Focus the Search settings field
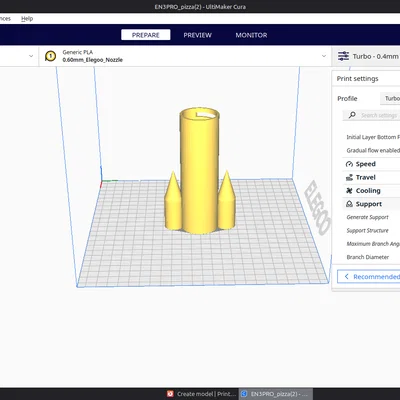This screenshot has height=400, width=400. 371,115
